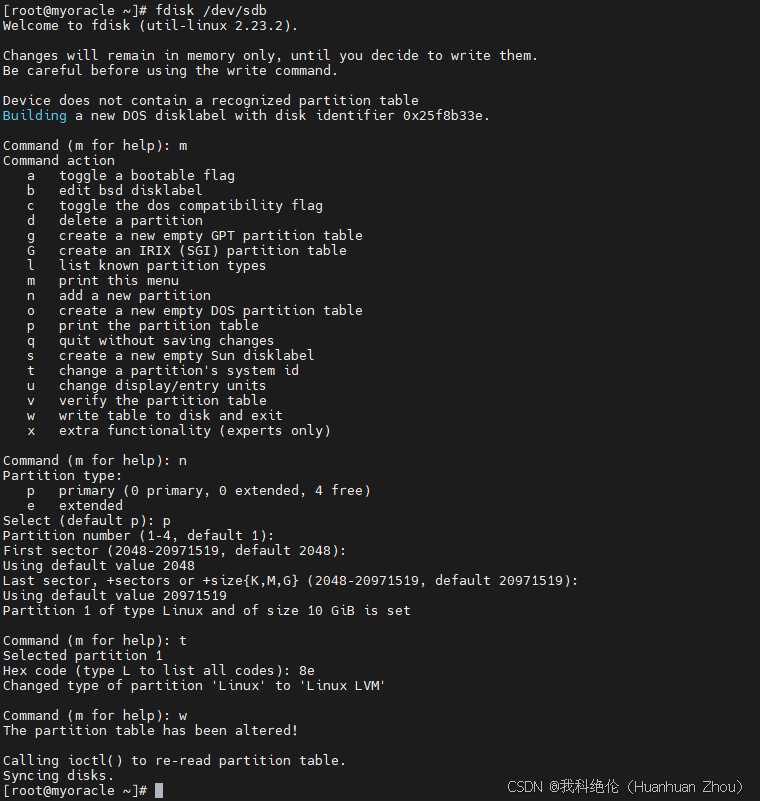Click the 'Select (default p): p' line
Viewport: 760px width, 801px height.
(x=86, y=520)
